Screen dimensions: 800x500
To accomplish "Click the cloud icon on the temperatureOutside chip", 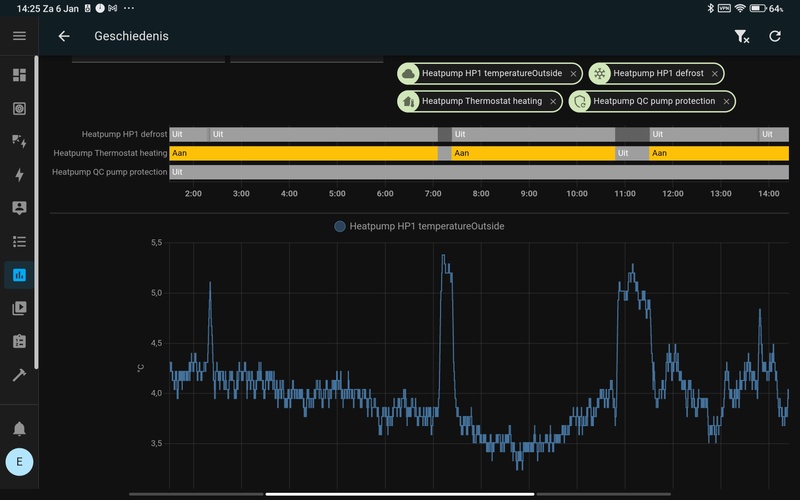I will point(408,73).
